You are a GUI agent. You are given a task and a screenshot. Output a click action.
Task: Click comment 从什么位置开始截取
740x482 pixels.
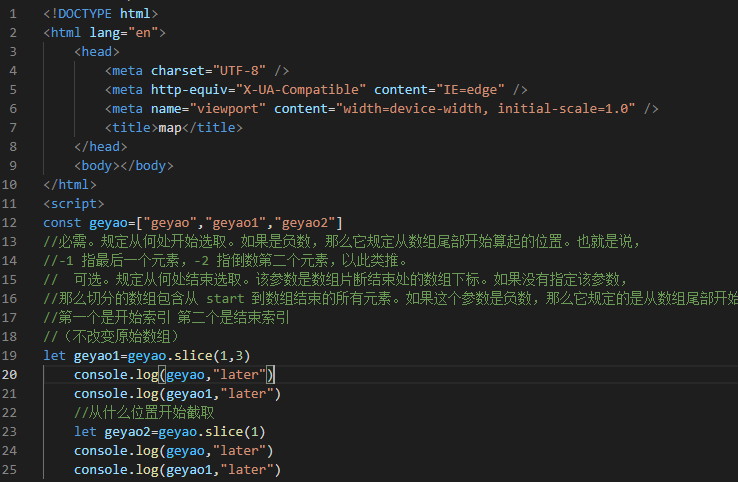144,413
